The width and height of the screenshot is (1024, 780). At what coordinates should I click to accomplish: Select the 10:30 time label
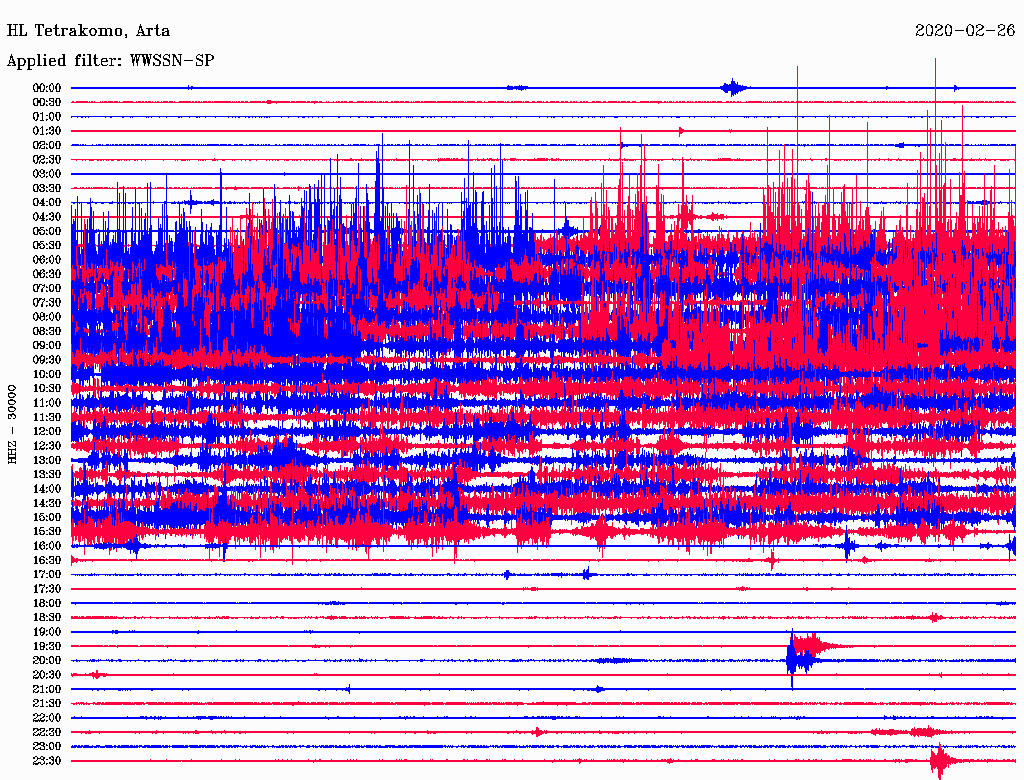pos(47,388)
